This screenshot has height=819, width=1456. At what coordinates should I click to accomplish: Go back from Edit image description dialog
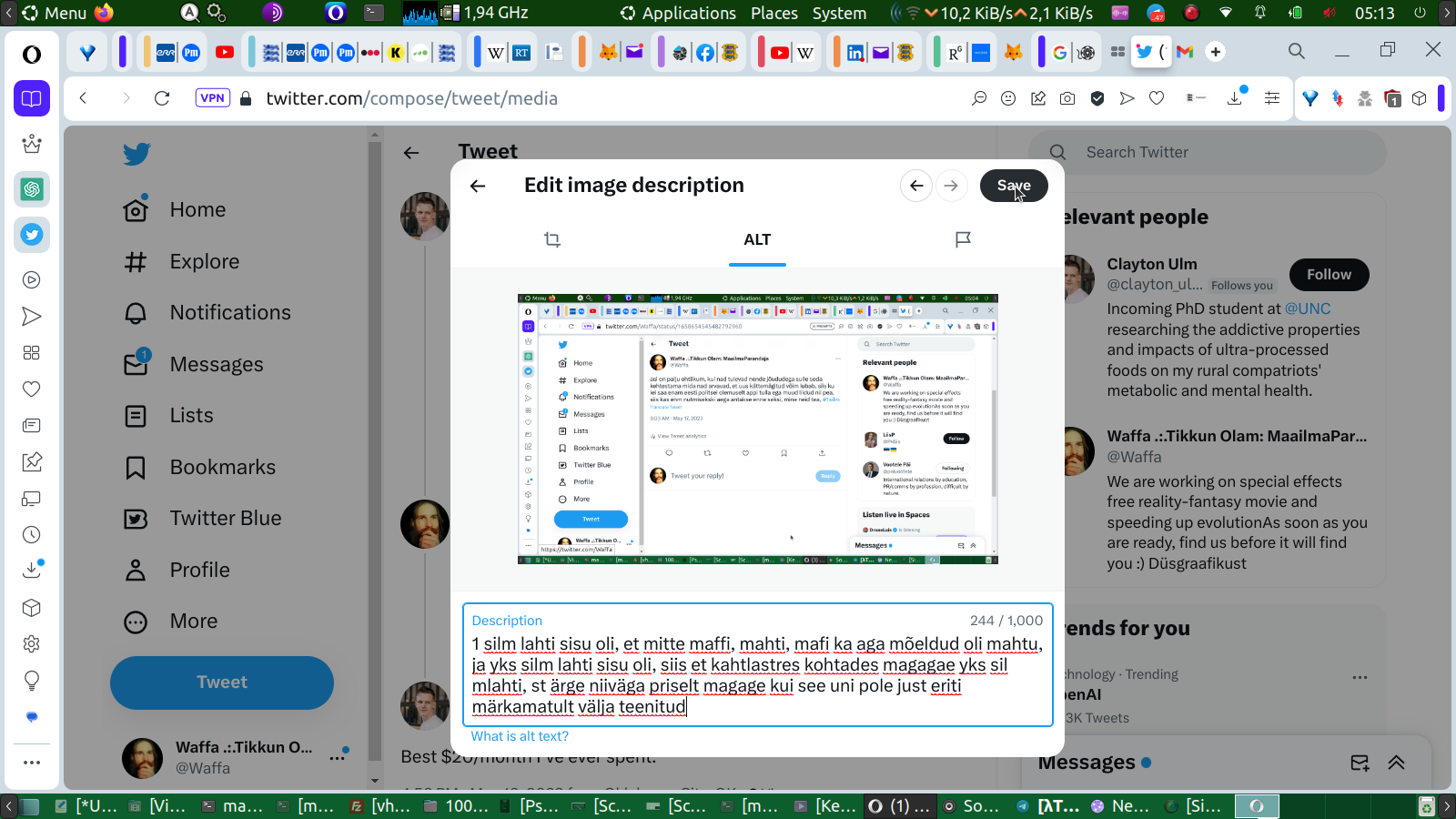pos(478,186)
